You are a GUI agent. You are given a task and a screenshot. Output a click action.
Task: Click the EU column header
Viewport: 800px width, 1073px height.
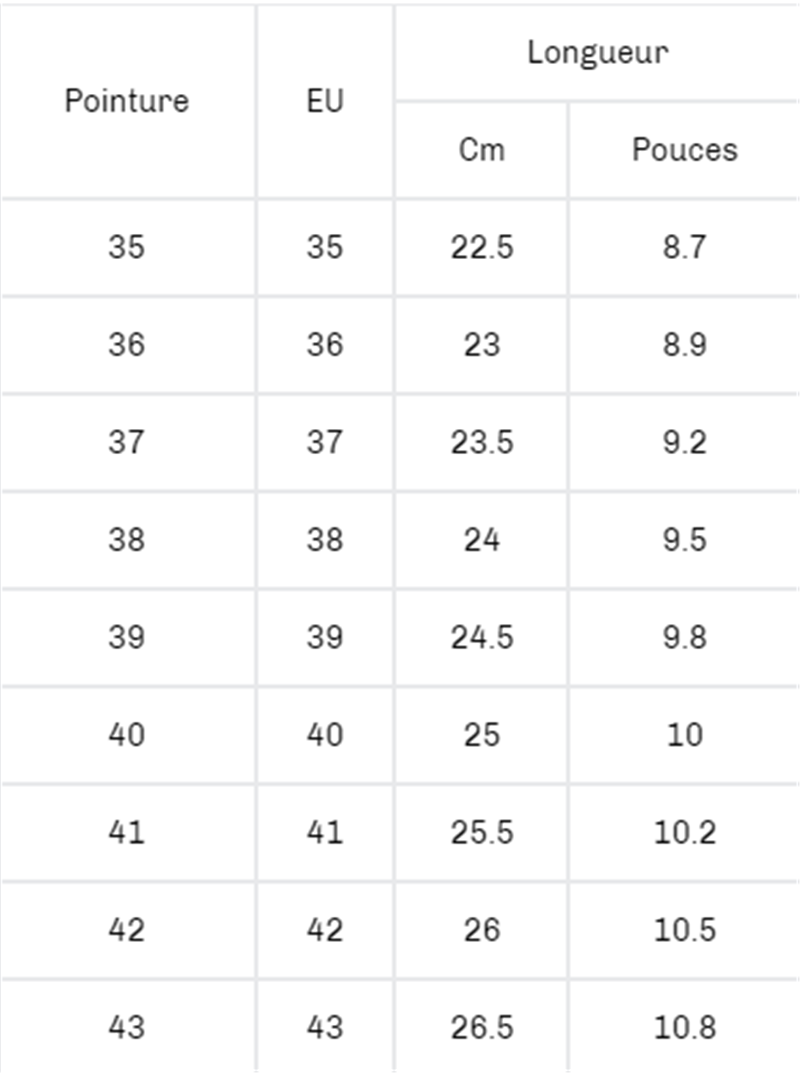pos(324,101)
